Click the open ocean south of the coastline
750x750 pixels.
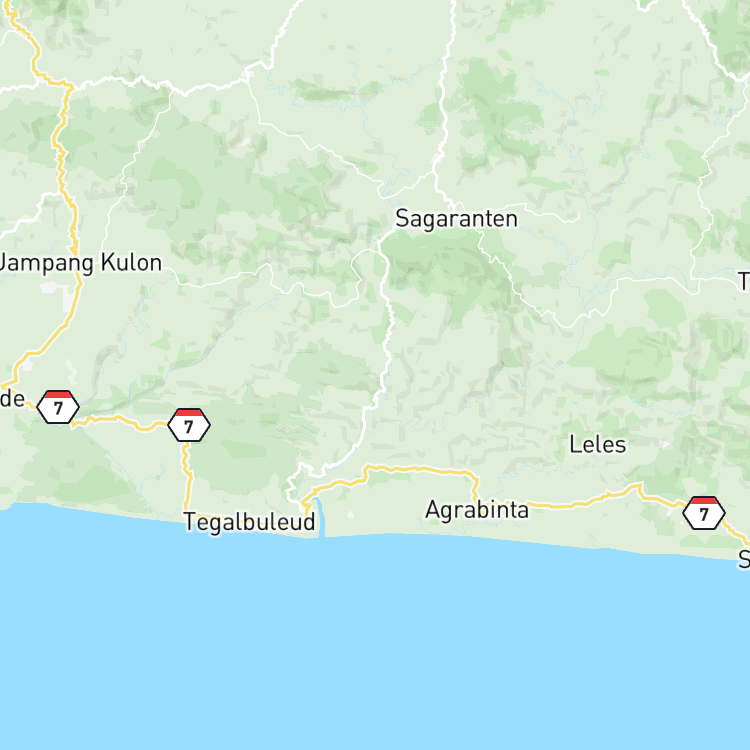click(375, 646)
